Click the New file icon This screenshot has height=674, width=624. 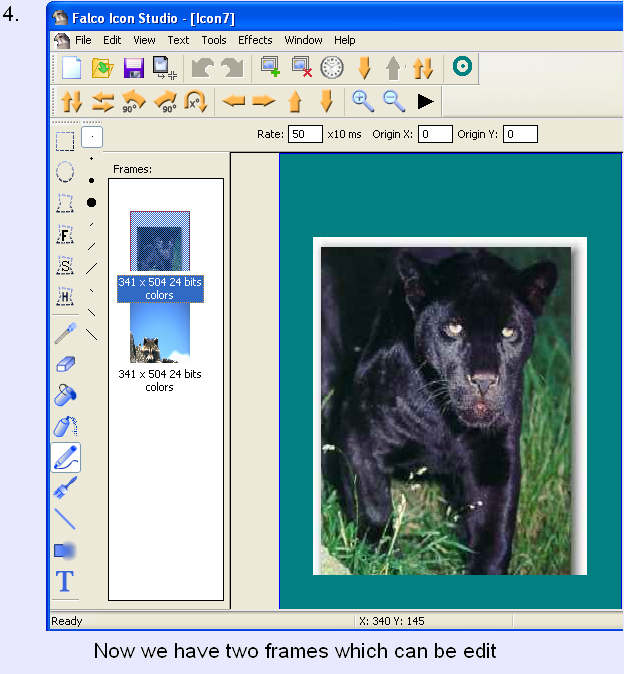(x=71, y=68)
